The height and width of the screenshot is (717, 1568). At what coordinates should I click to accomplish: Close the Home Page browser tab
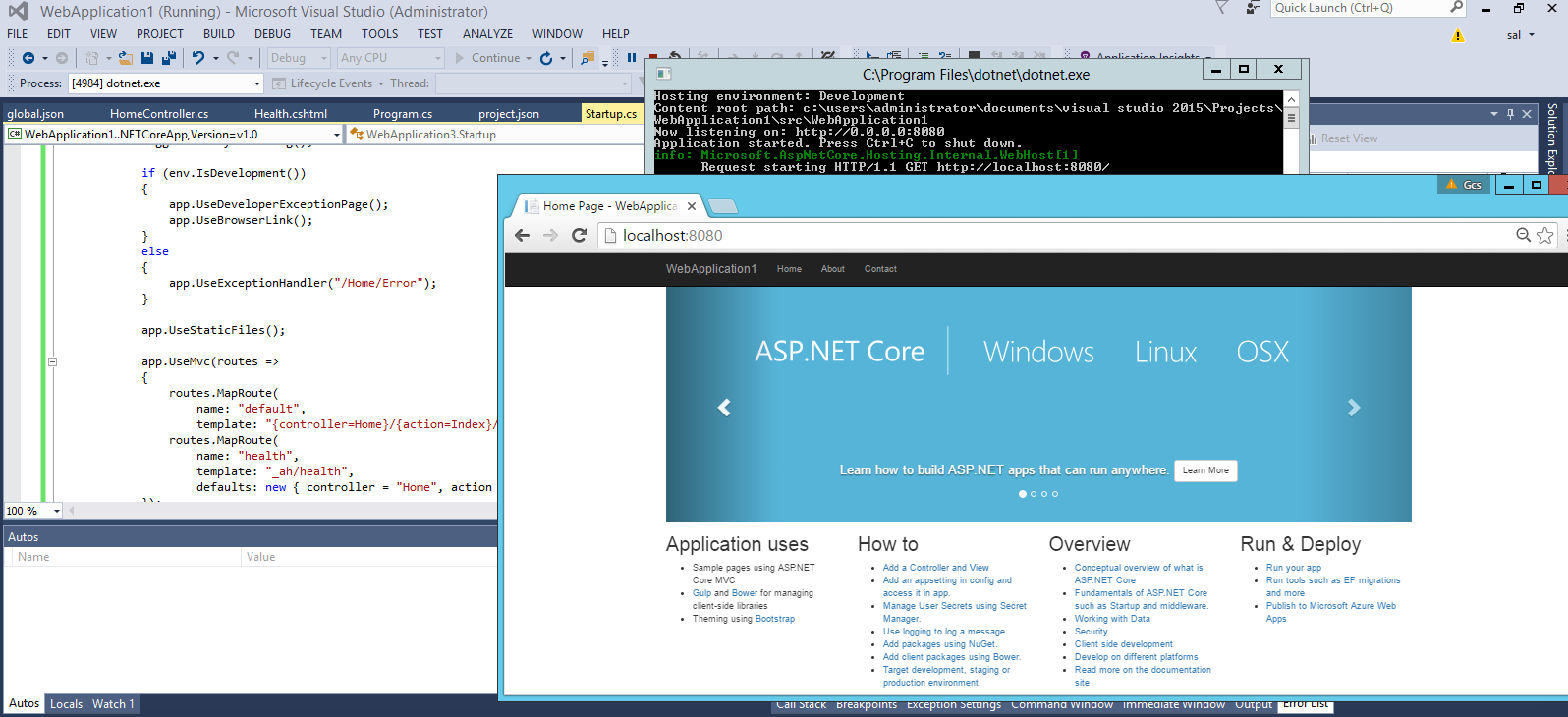pyautogui.click(x=692, y=206)
